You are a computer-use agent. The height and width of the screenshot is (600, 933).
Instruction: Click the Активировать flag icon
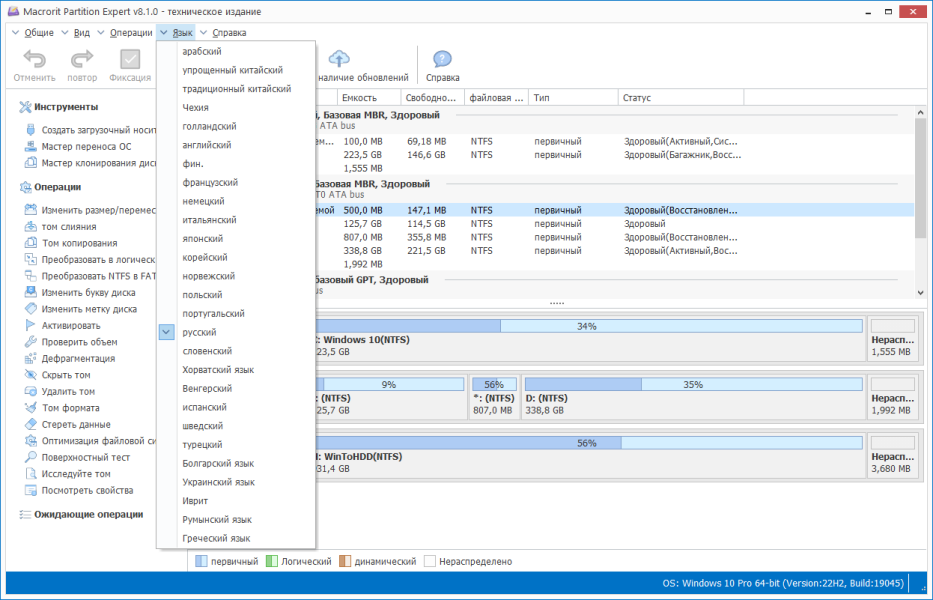tap(30, 325)
